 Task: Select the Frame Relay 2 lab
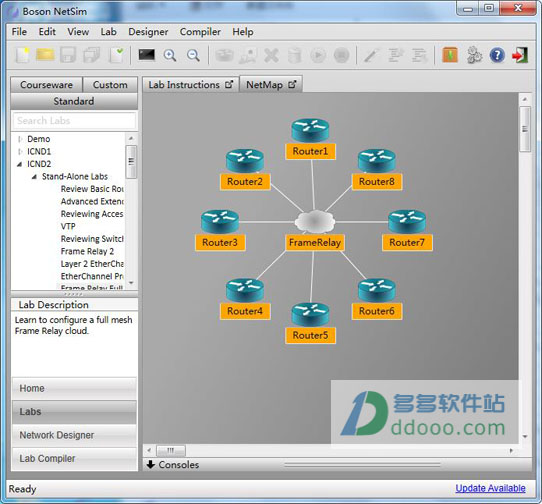[87, 251]
